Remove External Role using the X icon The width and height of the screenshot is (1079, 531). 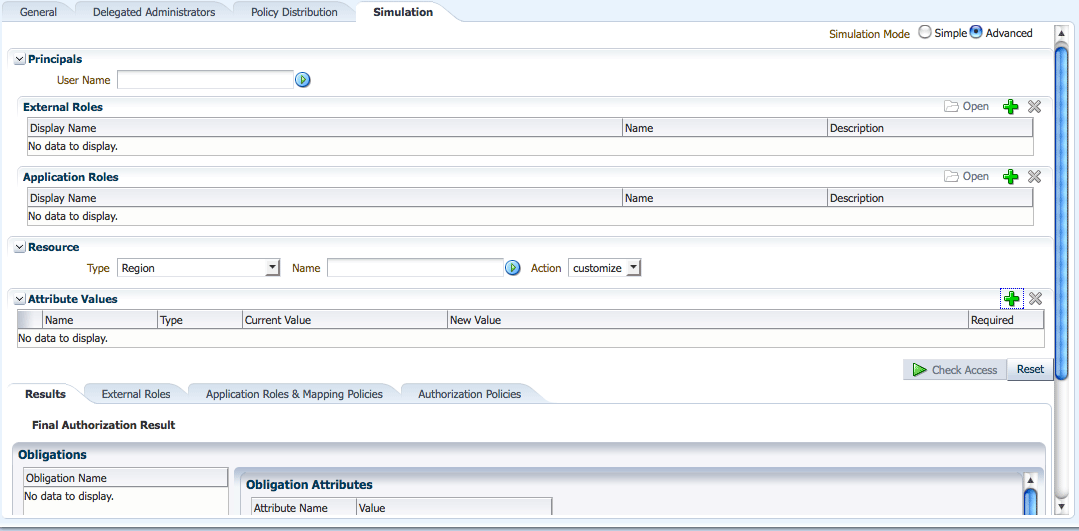tap(1034, 107)
